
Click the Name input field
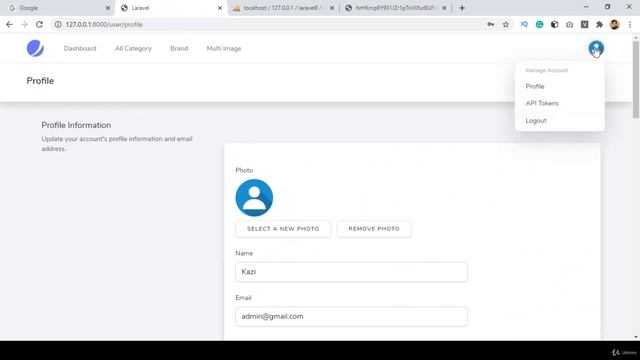click(x=351, y=272)
